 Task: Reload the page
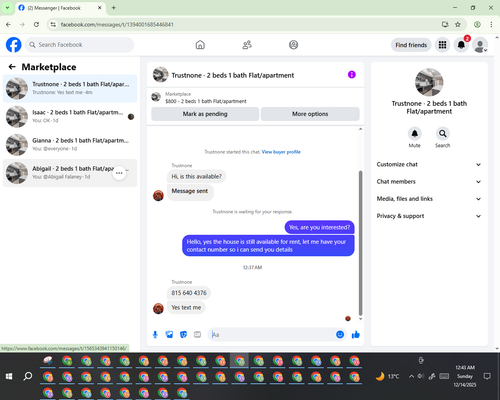[x=36, y=24]
